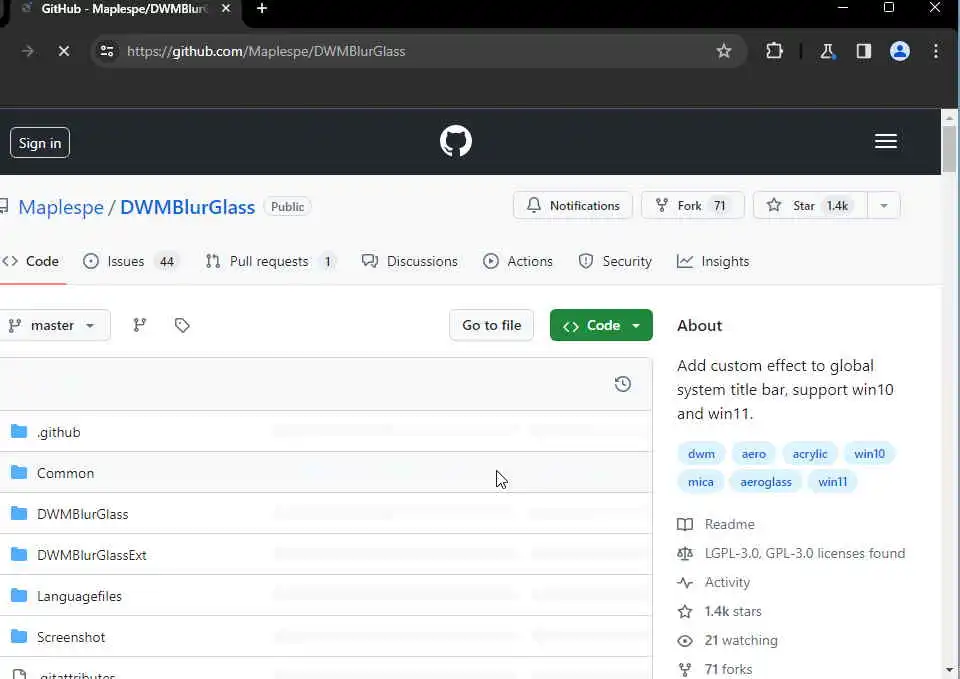Open the Chrome three-dot menu
The width and height of the screenshot is (960, 679).
point(936,51)
